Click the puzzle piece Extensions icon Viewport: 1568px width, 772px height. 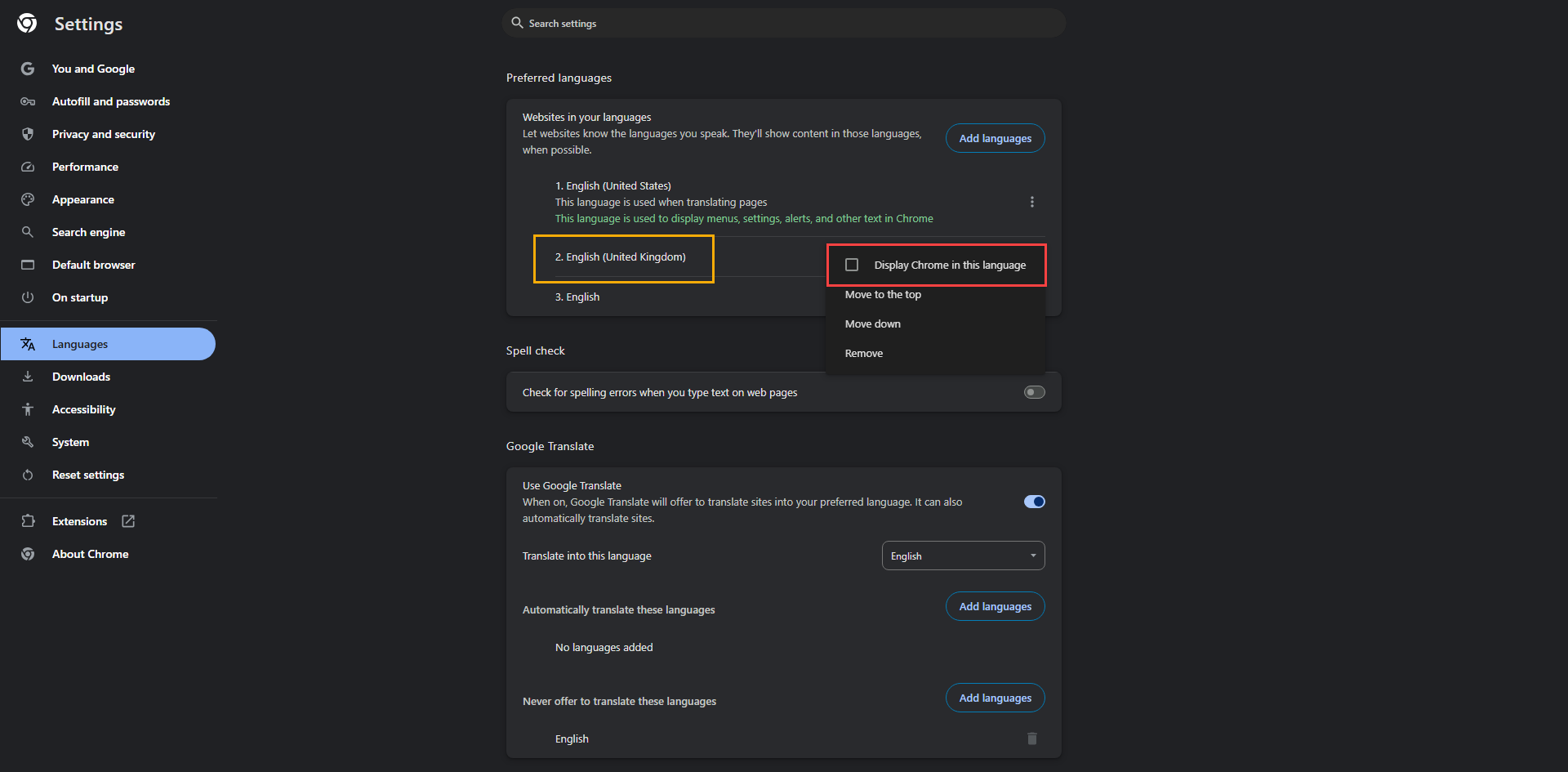tap(28, 521)
